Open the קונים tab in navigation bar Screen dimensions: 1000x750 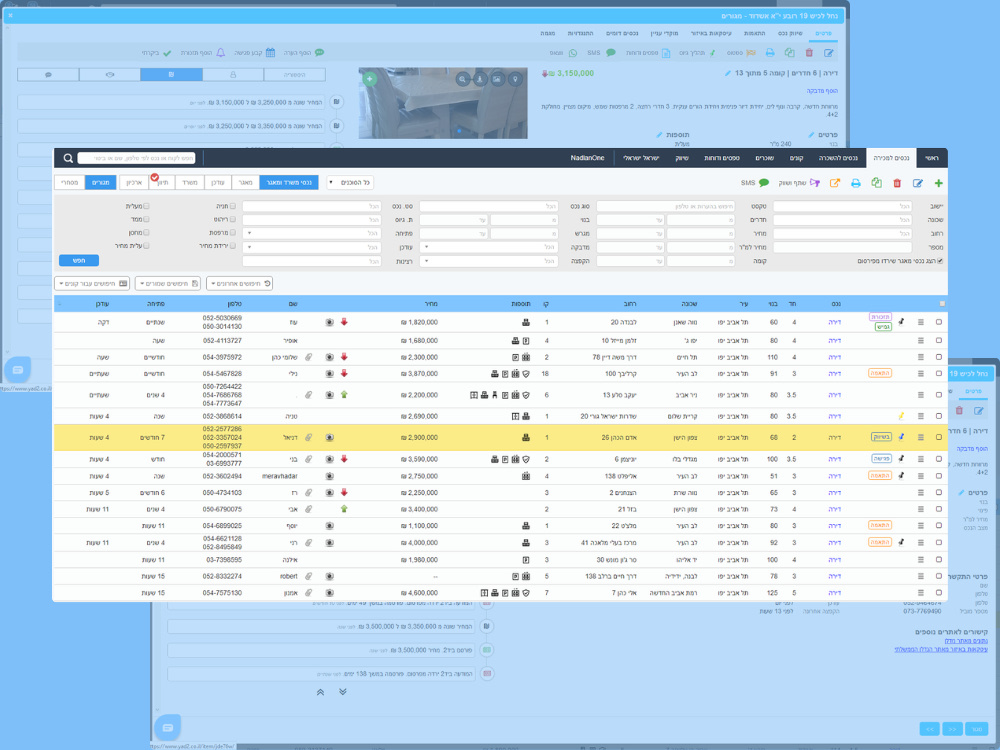797,158
